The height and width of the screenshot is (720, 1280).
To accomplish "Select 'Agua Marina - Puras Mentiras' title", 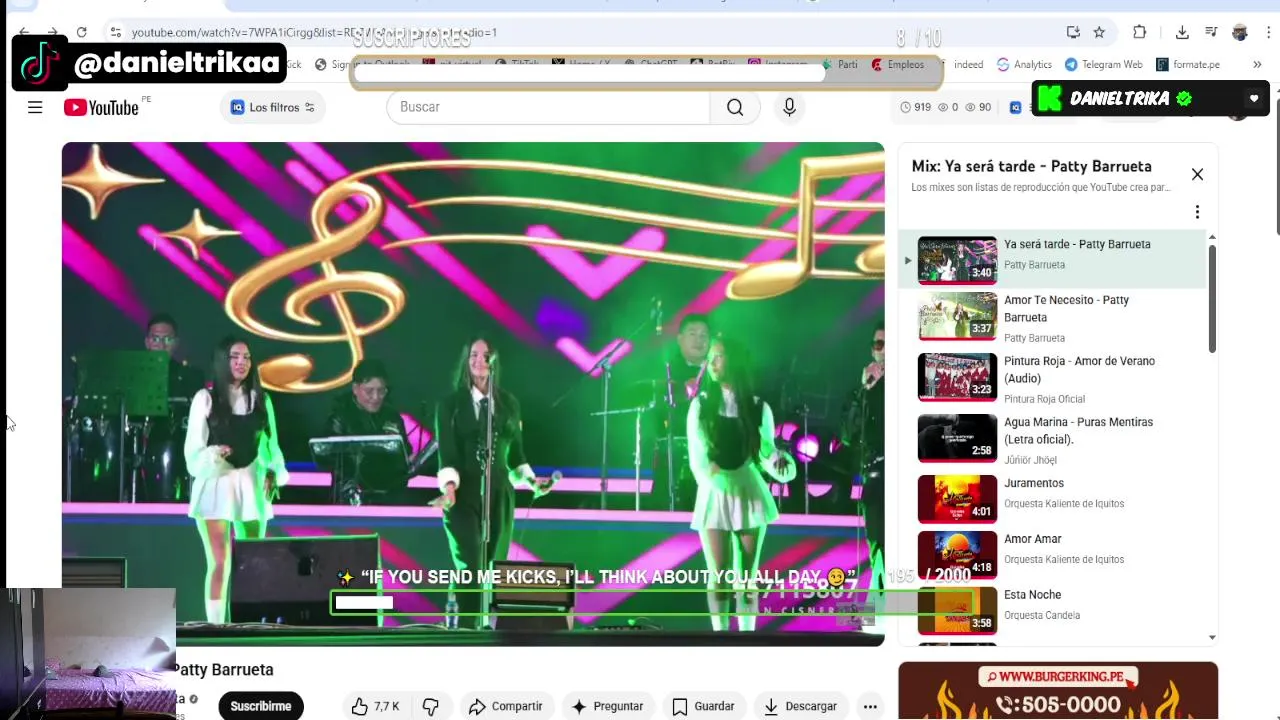I will pyautogui.click(x=1078, y=430).
